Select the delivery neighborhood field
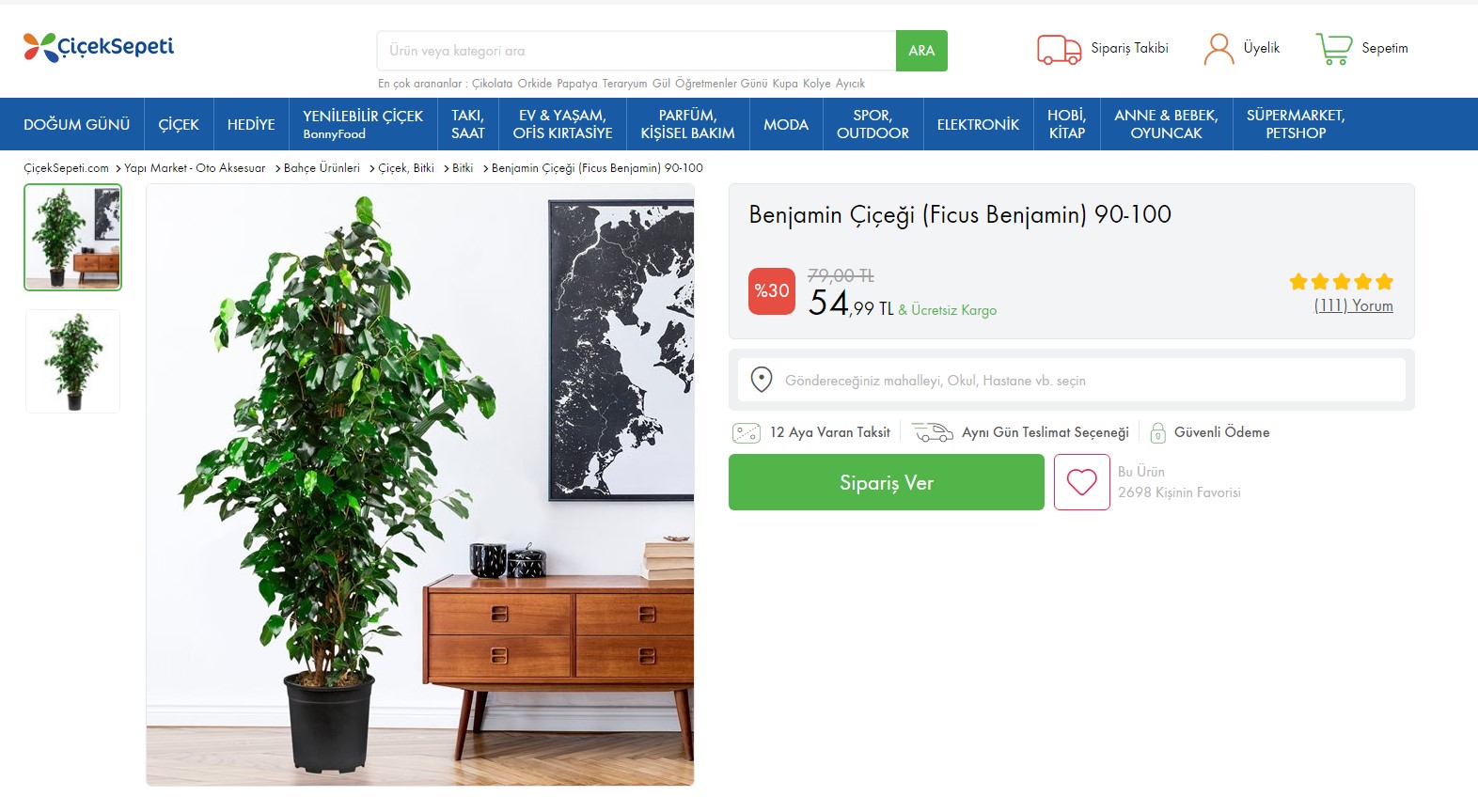 tap(1072, 380)
